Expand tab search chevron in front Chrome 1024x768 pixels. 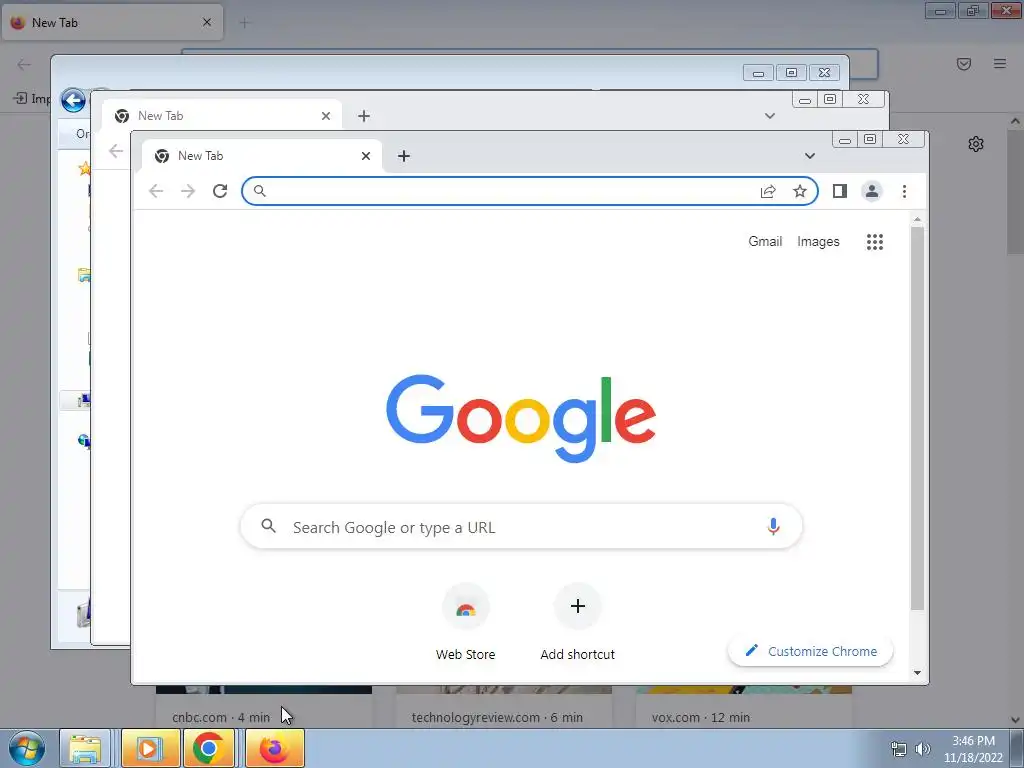point(810,156)
